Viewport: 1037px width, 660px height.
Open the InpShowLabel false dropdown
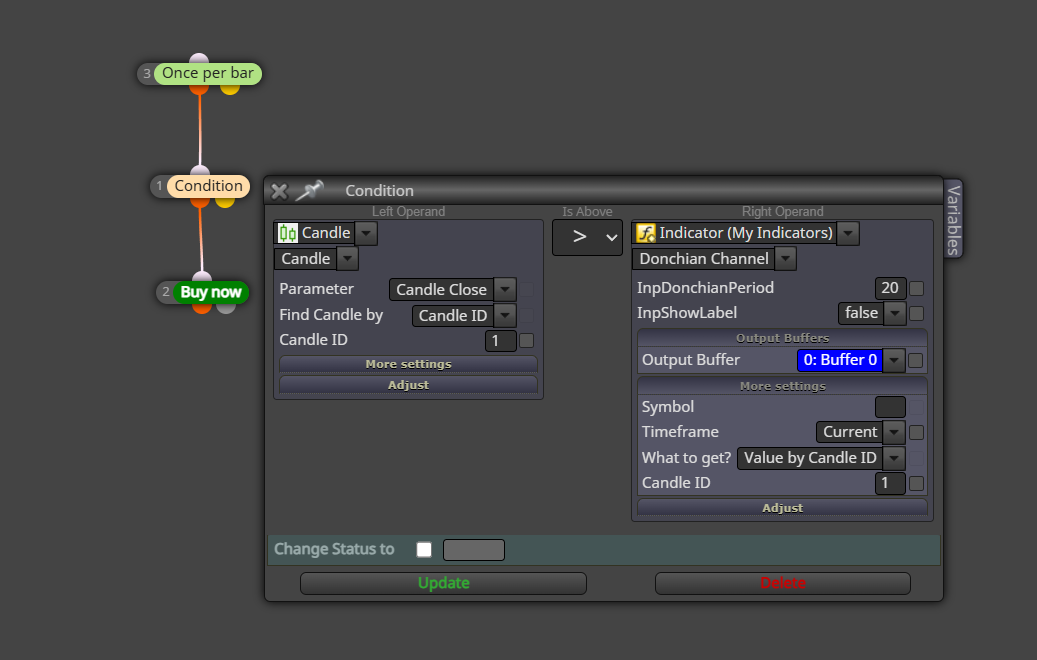(895, 313)
